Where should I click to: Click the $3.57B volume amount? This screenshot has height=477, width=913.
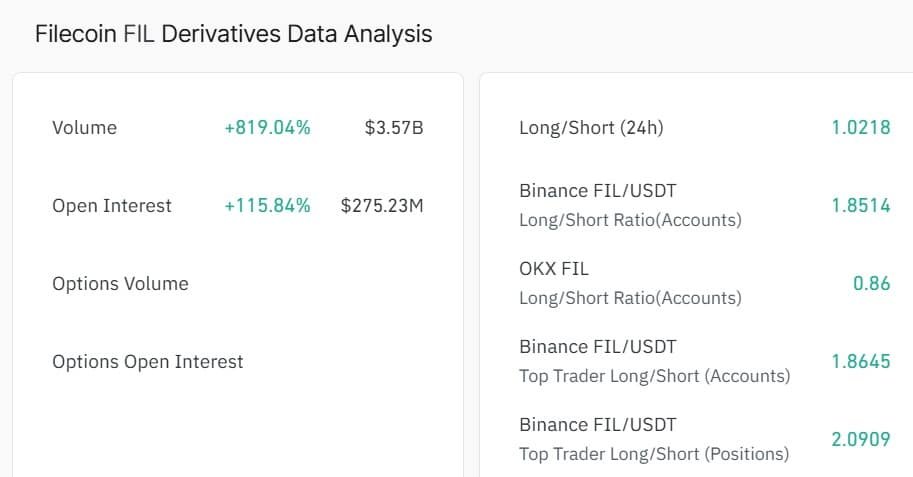(394, 128)
